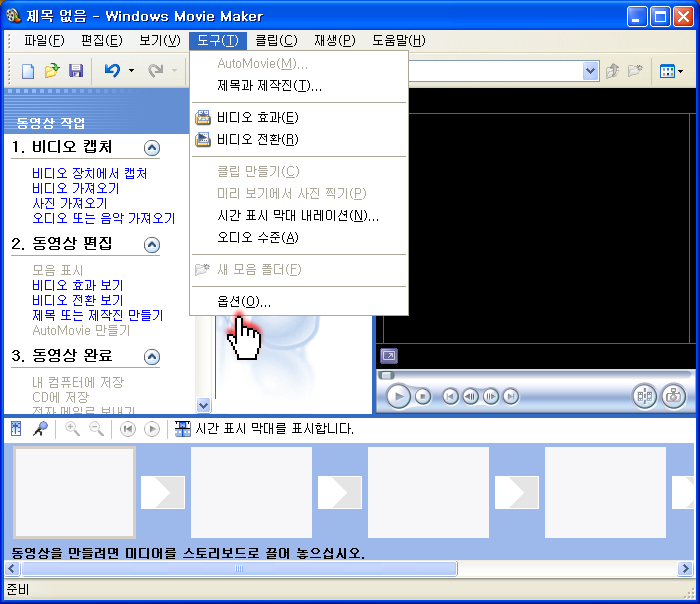Click the Take Picture camera icon

click(673, 396)
